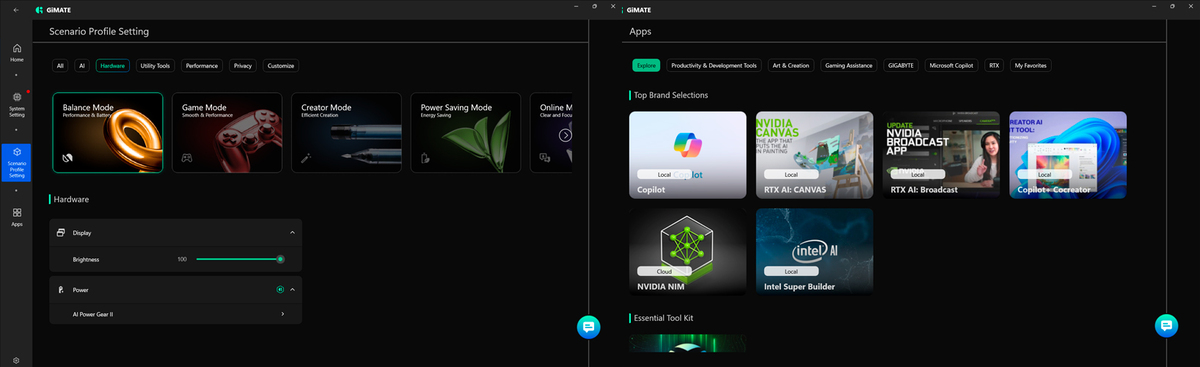
Task: Open Copilot+ Cocreator app tile
Action: pos(1068,155)
